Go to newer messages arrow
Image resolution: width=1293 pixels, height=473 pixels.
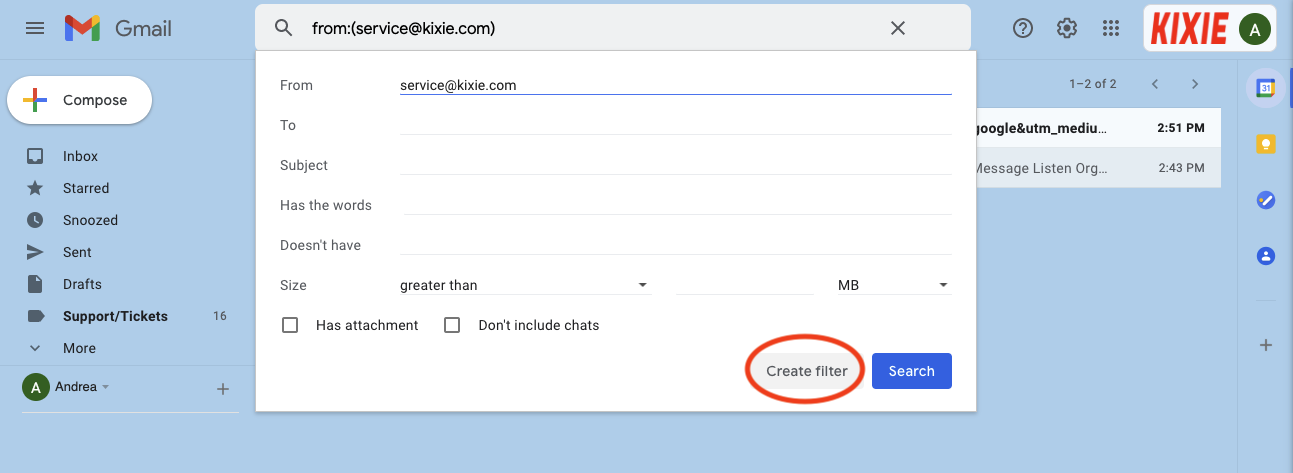pos(1155,84)
